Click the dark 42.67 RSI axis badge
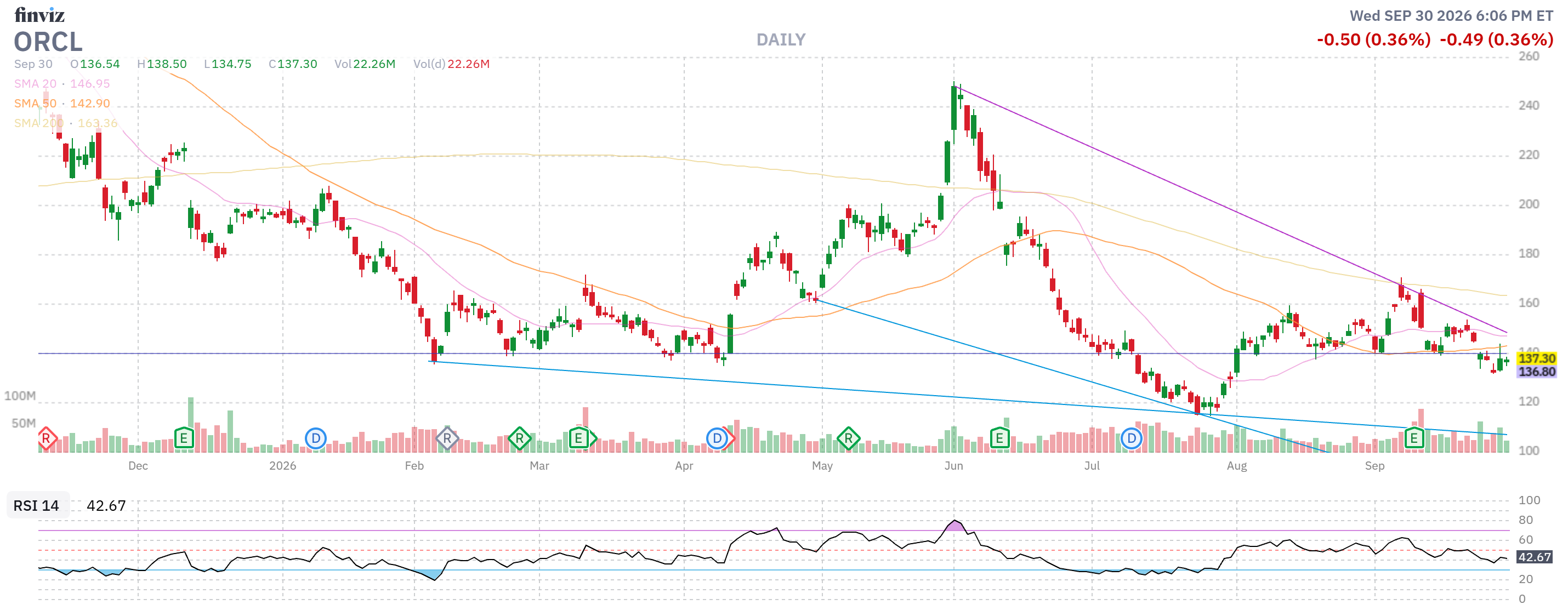This screenshot has width=1568, height=616. [1534, 557]
